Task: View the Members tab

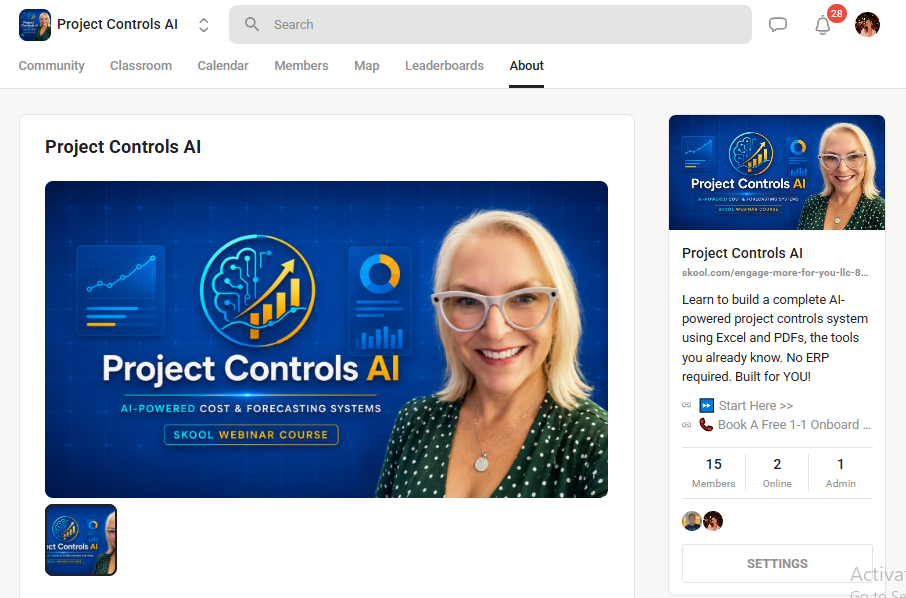Action: coord(301,66)
